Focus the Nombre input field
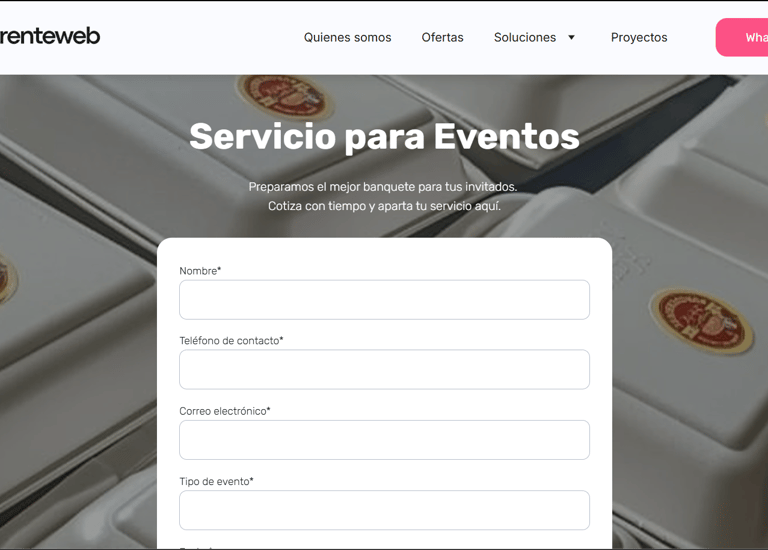Screen dimensions: 768x550 pyautogui.click(x=384, y=300)
